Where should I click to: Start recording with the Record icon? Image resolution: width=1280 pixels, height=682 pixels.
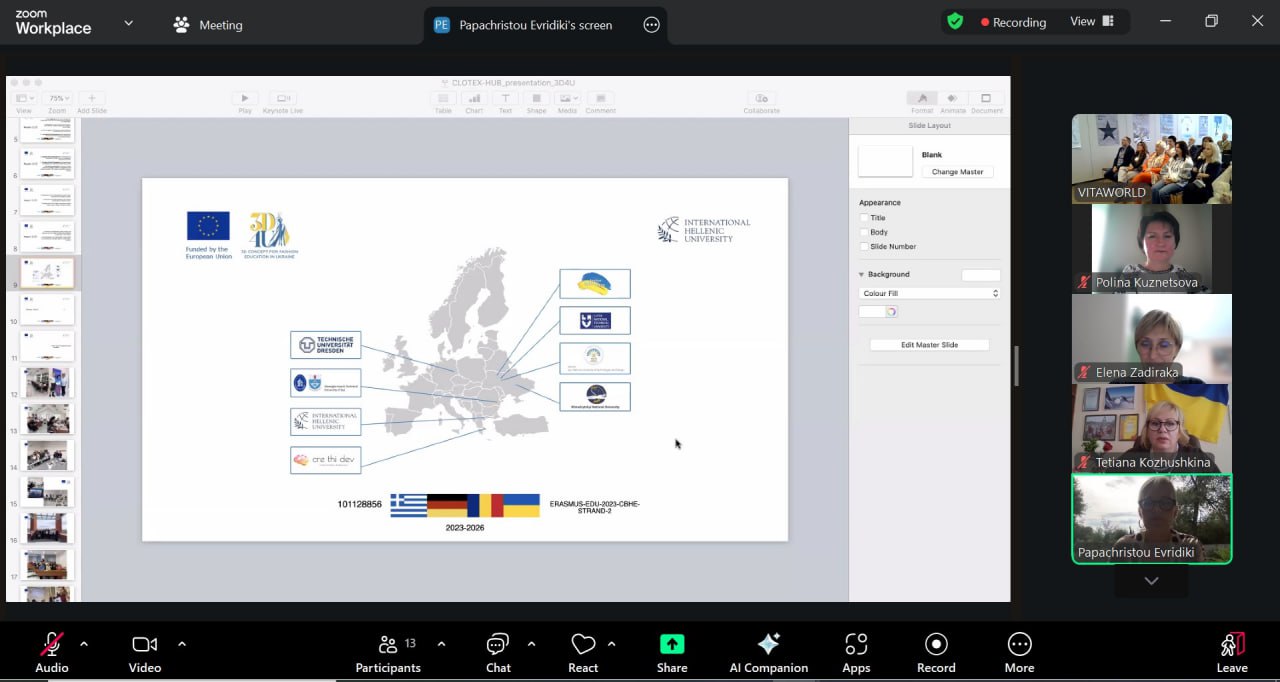[936, 645]
